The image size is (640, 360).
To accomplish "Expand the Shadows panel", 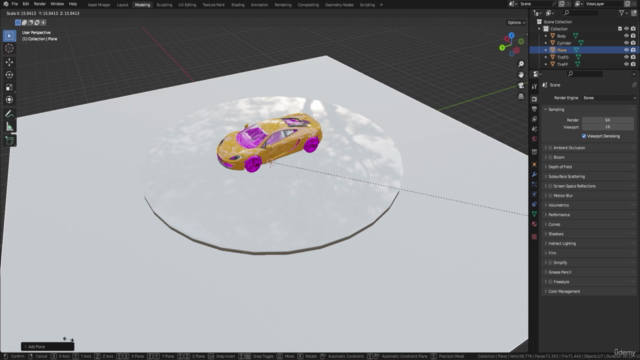I will click(x=590, y=234).
